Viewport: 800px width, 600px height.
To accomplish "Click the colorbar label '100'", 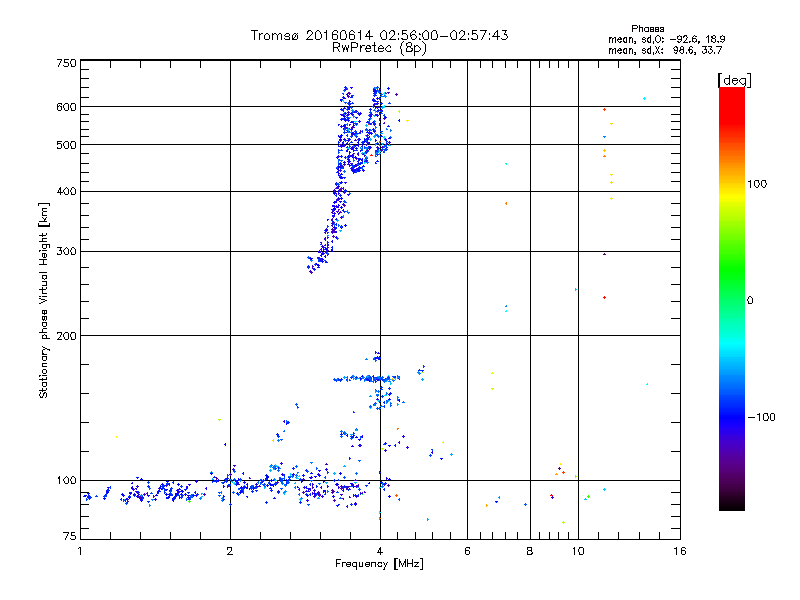I will pyautogui.click(x=757, y=184).
